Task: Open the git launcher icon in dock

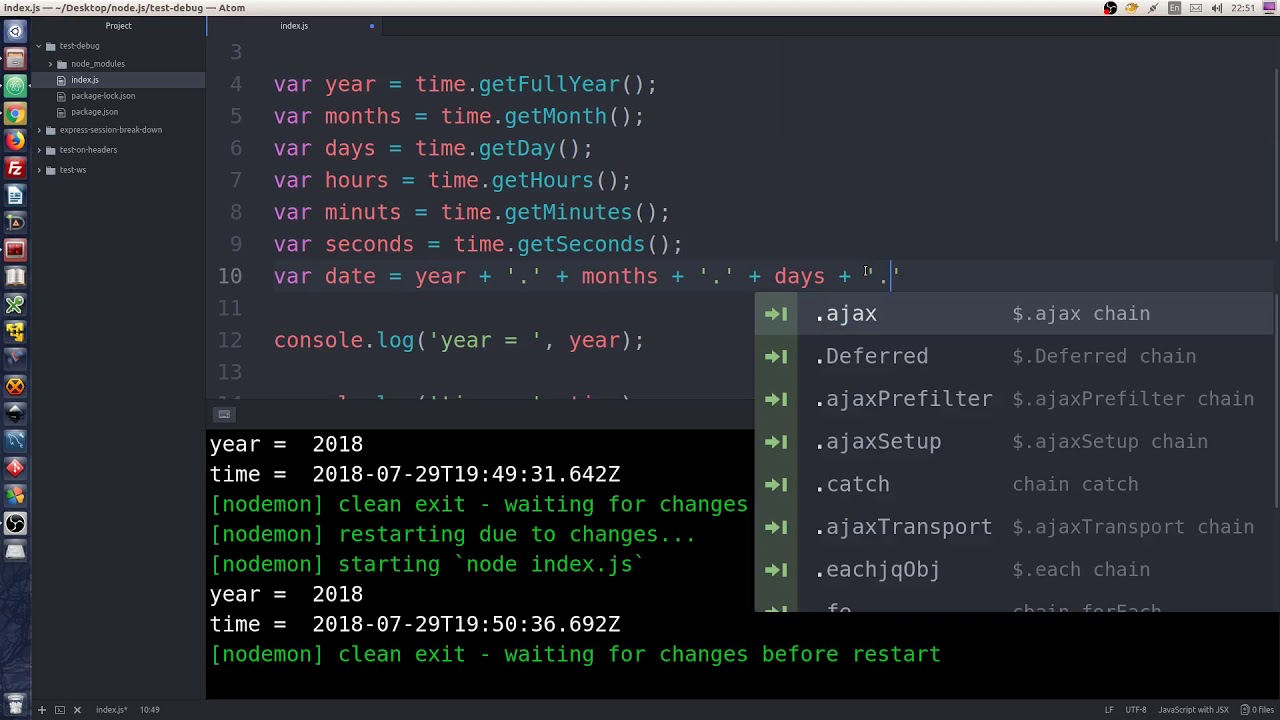Action: 15,468
